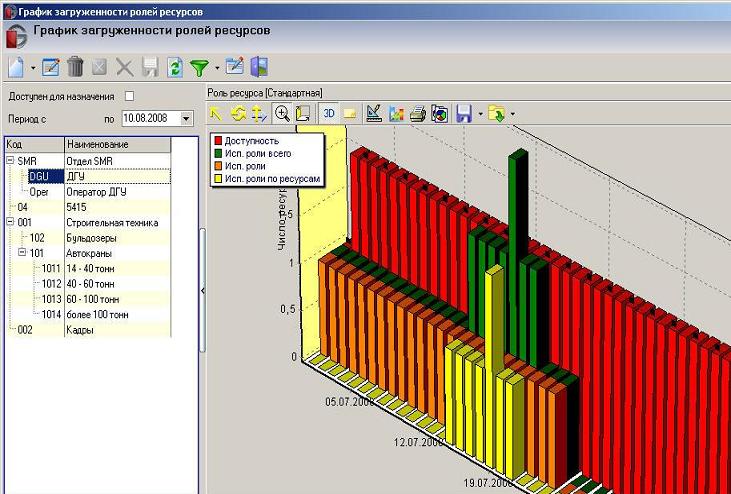731x494 pixels.
Task: Open the date dropdown for 10.08.2008
Action: (186, 118)
